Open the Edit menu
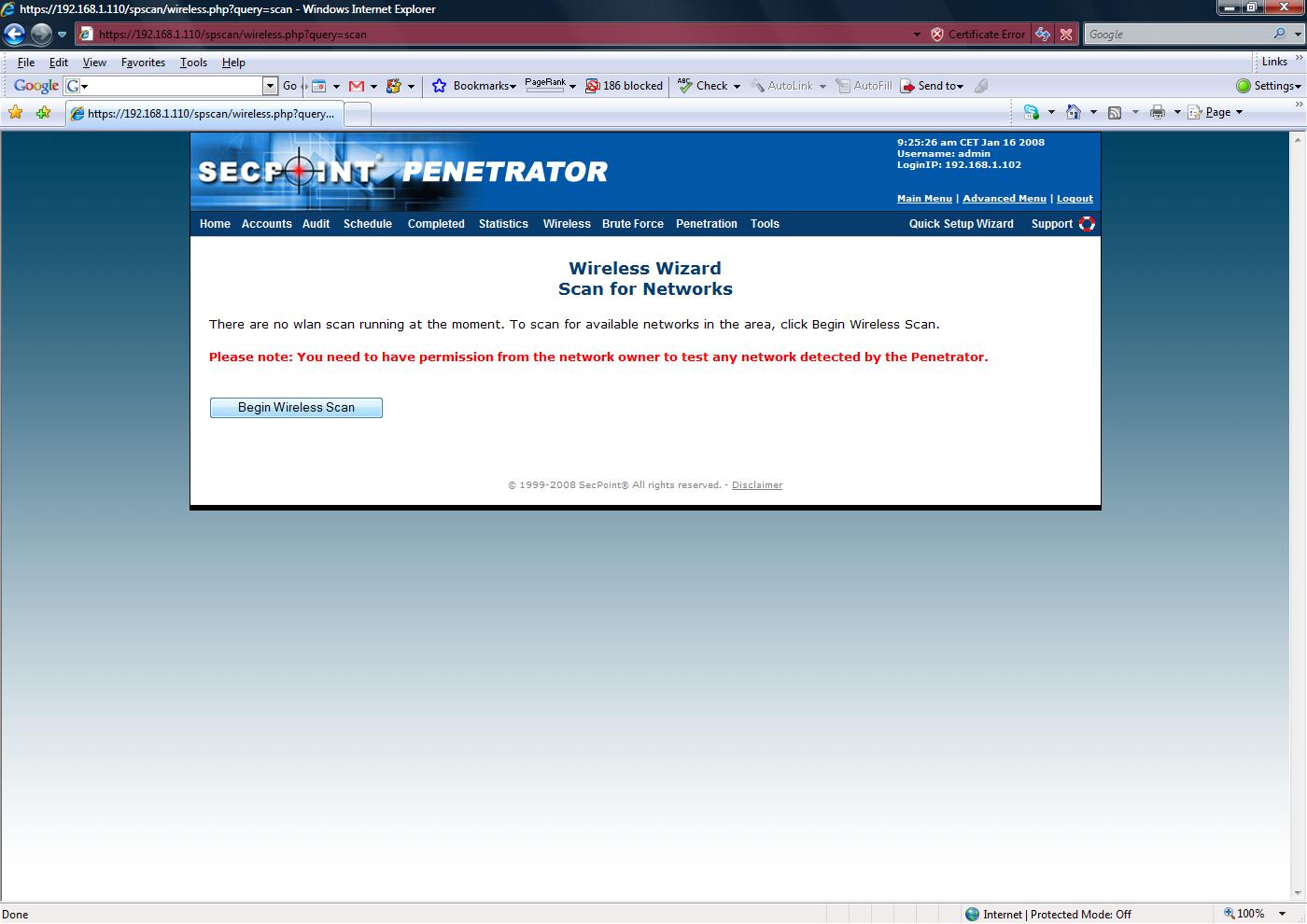This screenshot has width=1307, height=924. 59,63
